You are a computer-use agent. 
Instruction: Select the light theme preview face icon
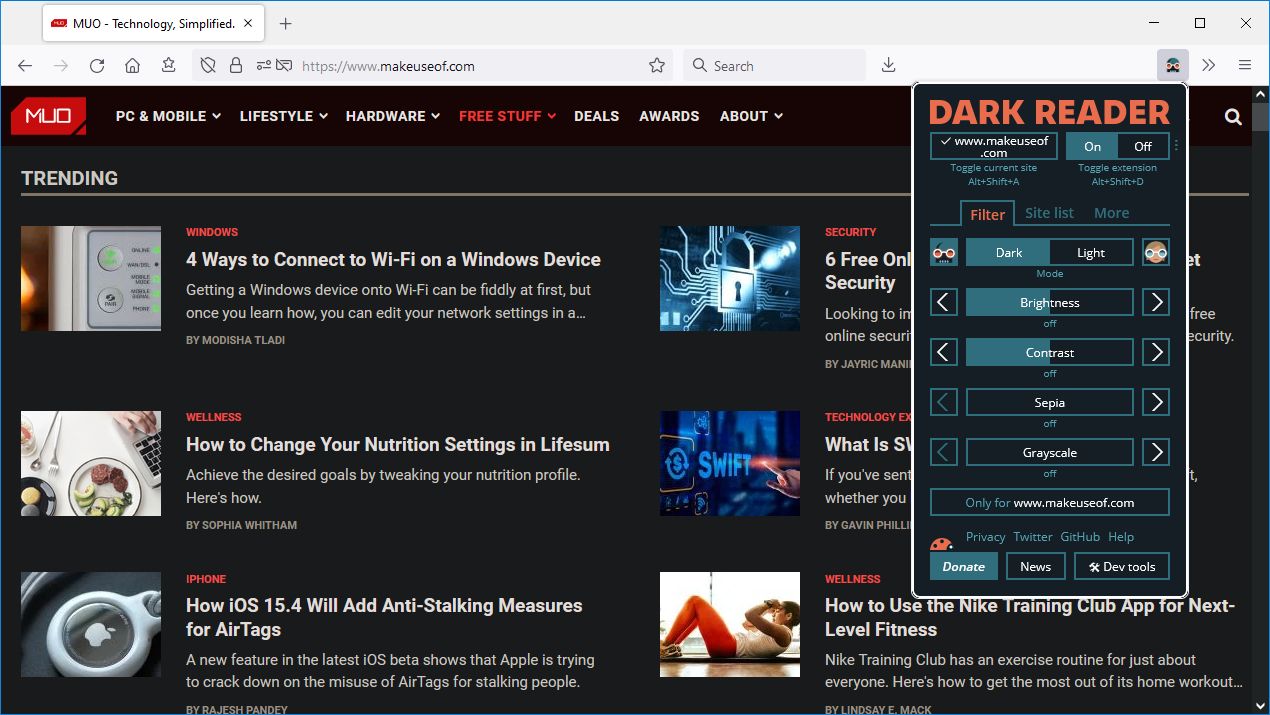pos(1156,252)
